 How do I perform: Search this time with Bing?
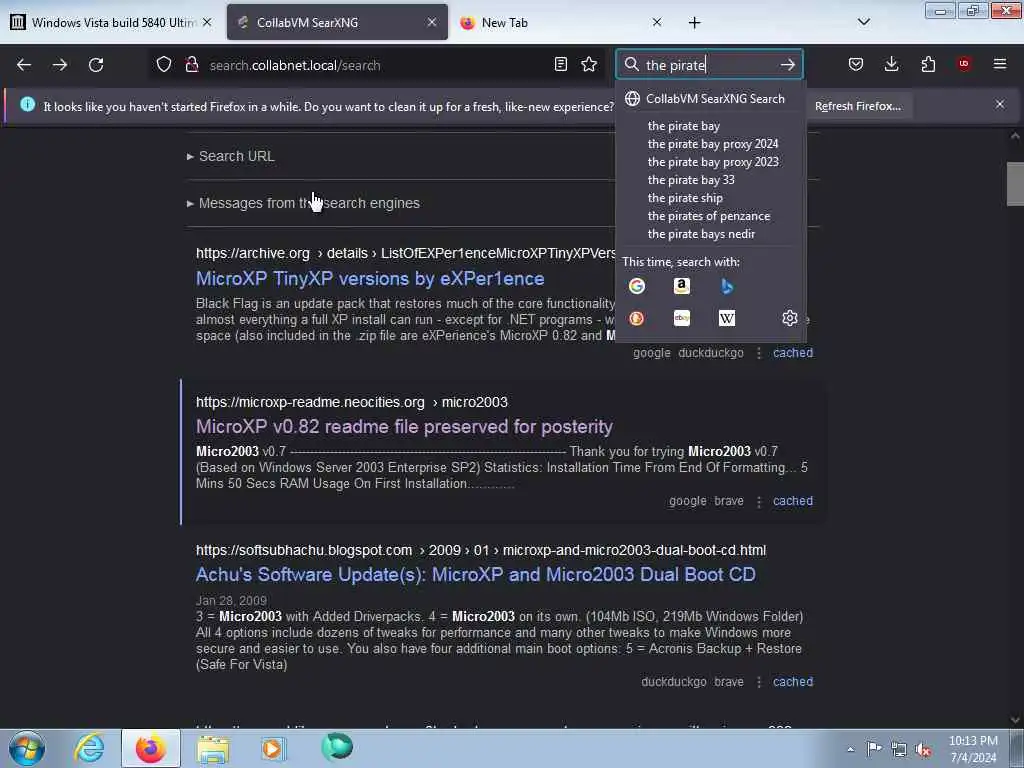tap(727, 286)
